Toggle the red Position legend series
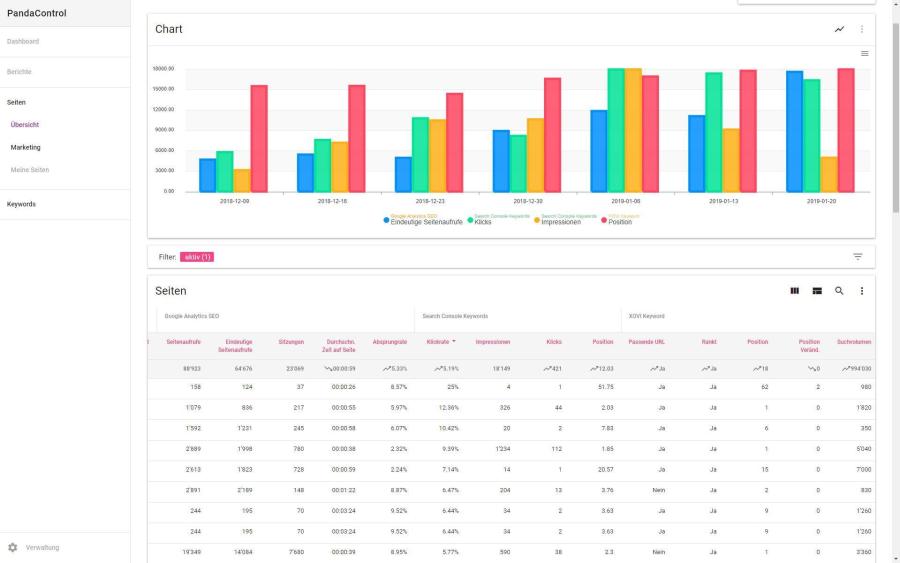Image resolution: width=900 pixels, height=563 pixels. [618, 221]
